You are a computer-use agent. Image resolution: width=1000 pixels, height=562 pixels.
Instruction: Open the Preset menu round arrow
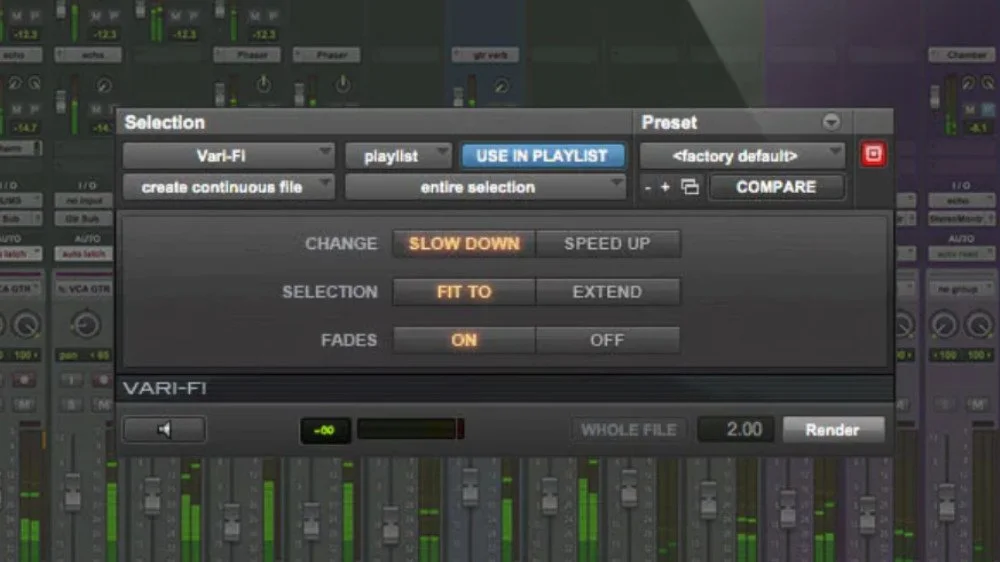click(830, 122)
